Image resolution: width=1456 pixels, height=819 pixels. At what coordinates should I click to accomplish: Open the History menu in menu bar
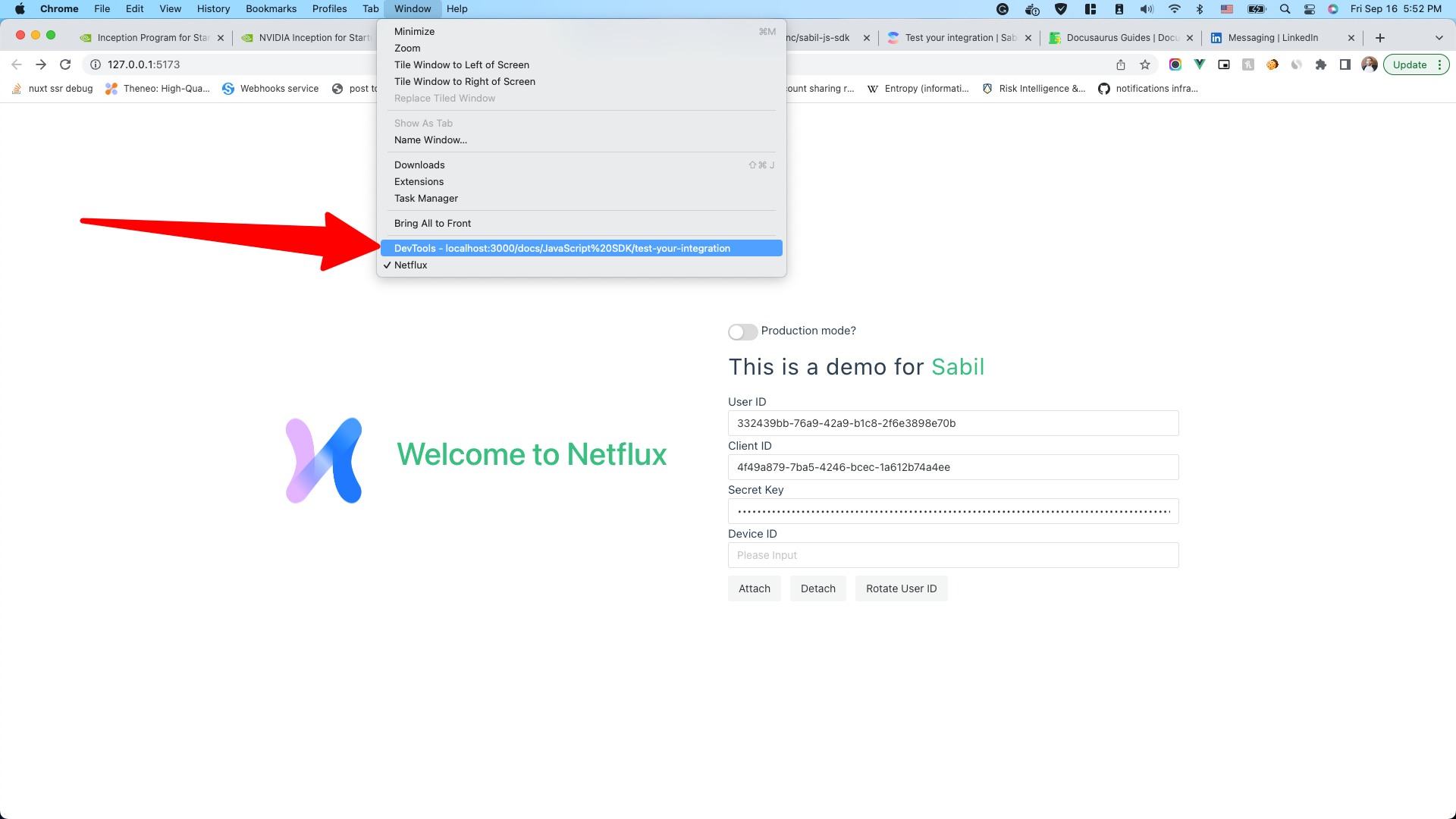point(213,9)
